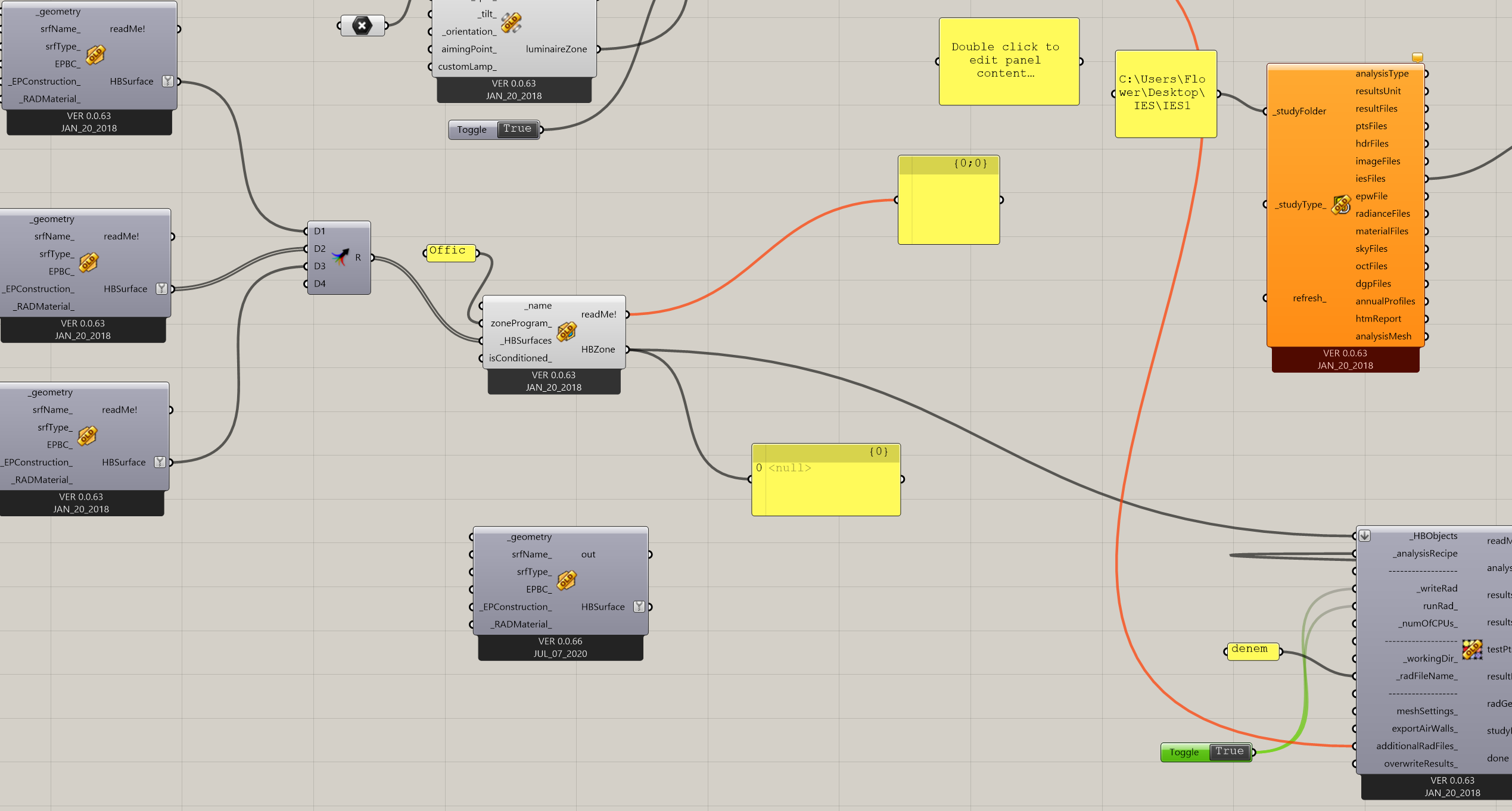Click the iesFiles output parameter

[x=1370, y=179]
